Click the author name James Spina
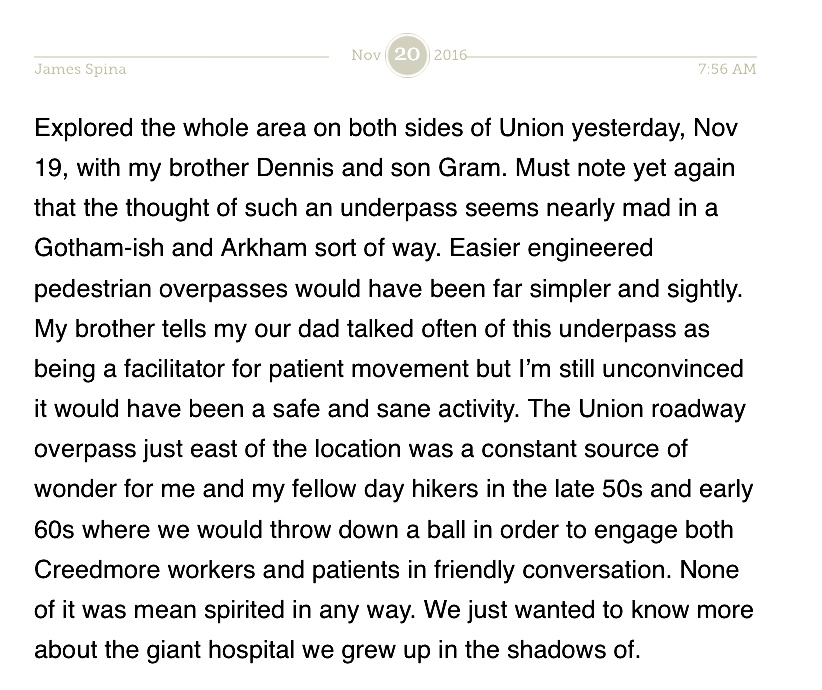The width and height of the screenshot is (822, 690). pos(80,70)
